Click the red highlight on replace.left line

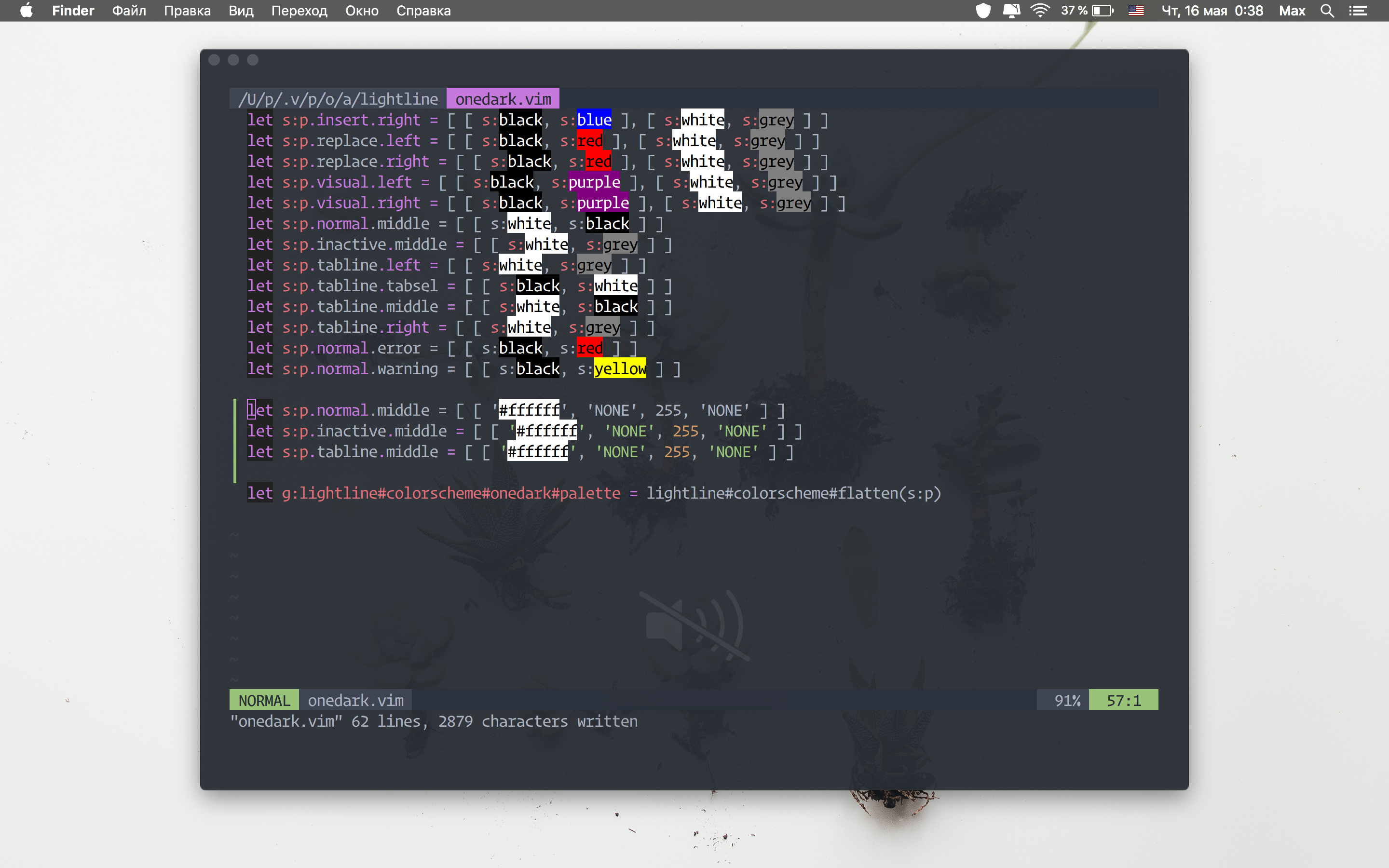pyautogui.click(x=589, y=141)
